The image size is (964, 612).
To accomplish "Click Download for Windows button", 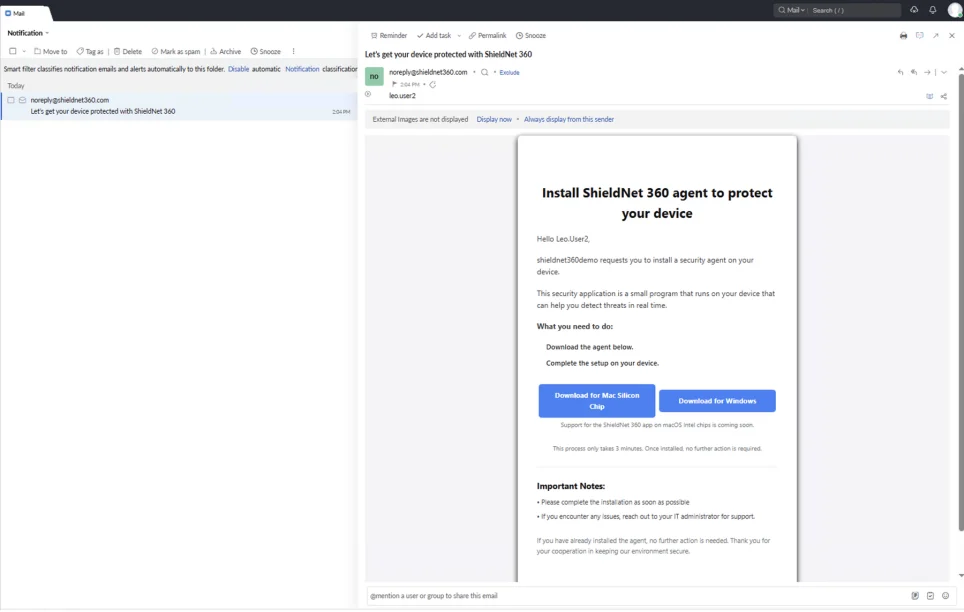I will click(x=717, y=401).
